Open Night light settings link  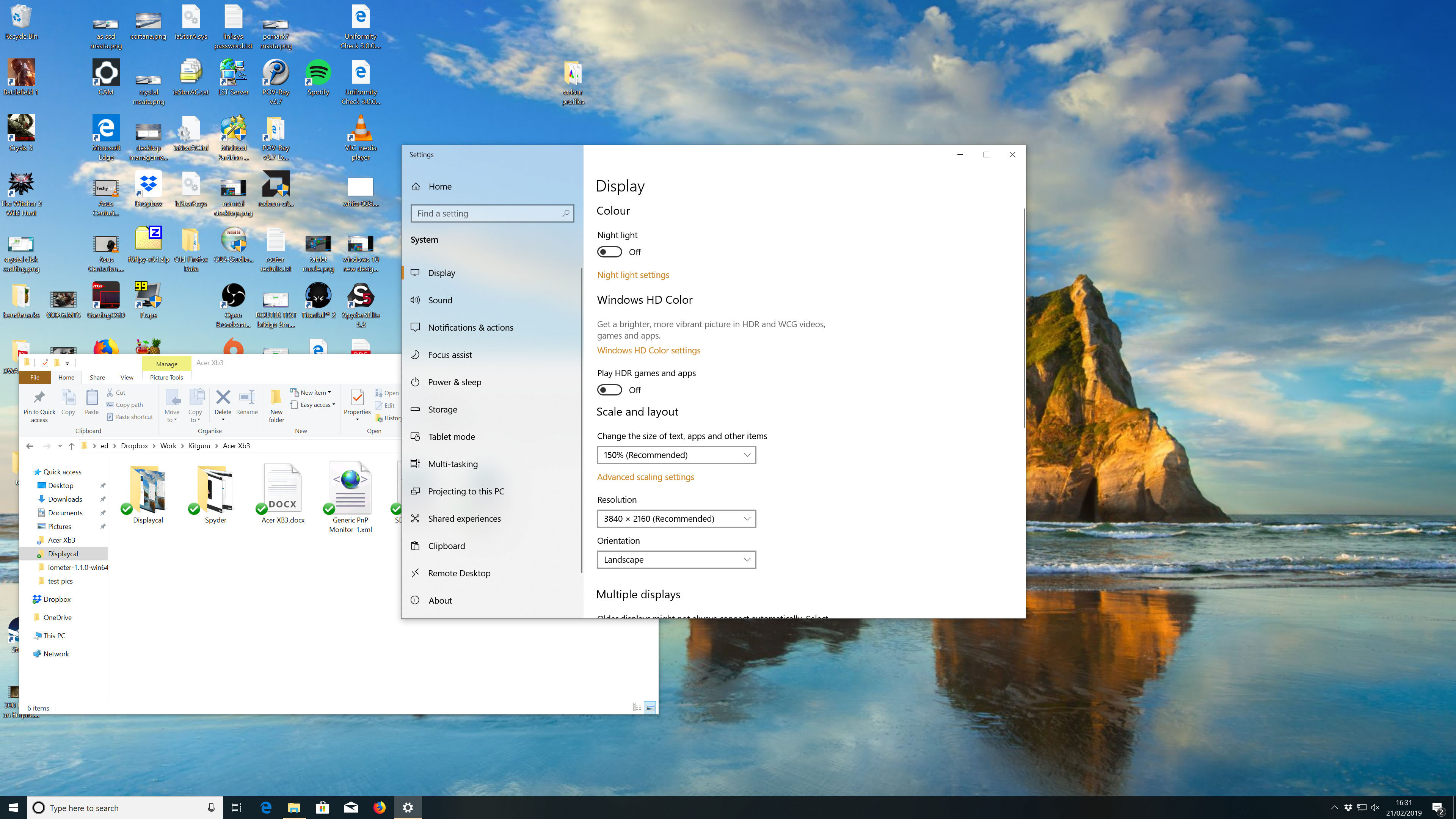point(632,275)
